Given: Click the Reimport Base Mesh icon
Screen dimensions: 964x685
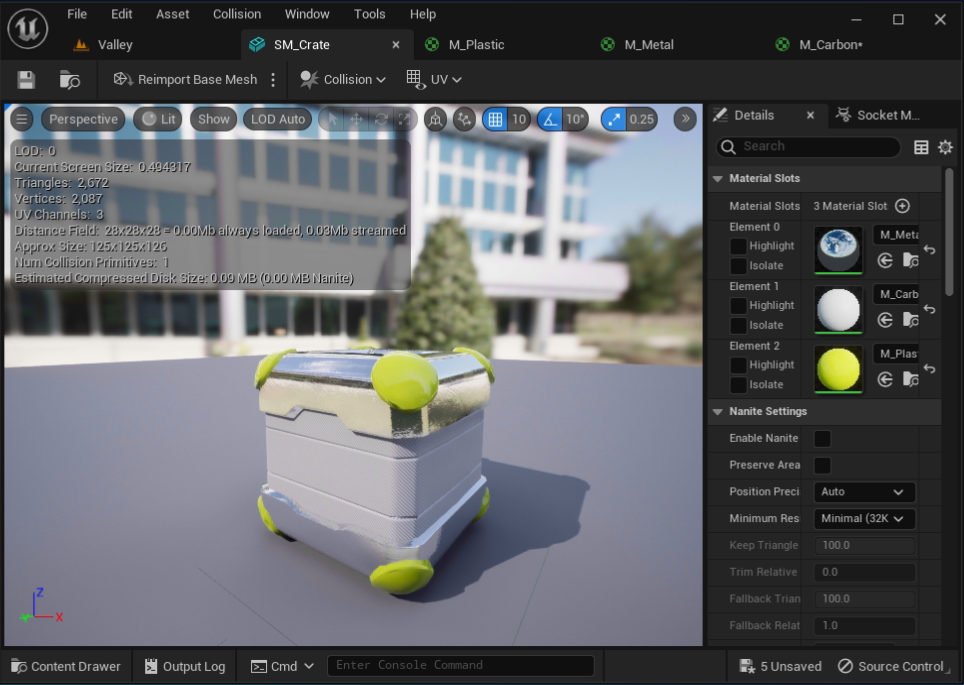Looking at the screenshot, I should (x=121, y=79).
